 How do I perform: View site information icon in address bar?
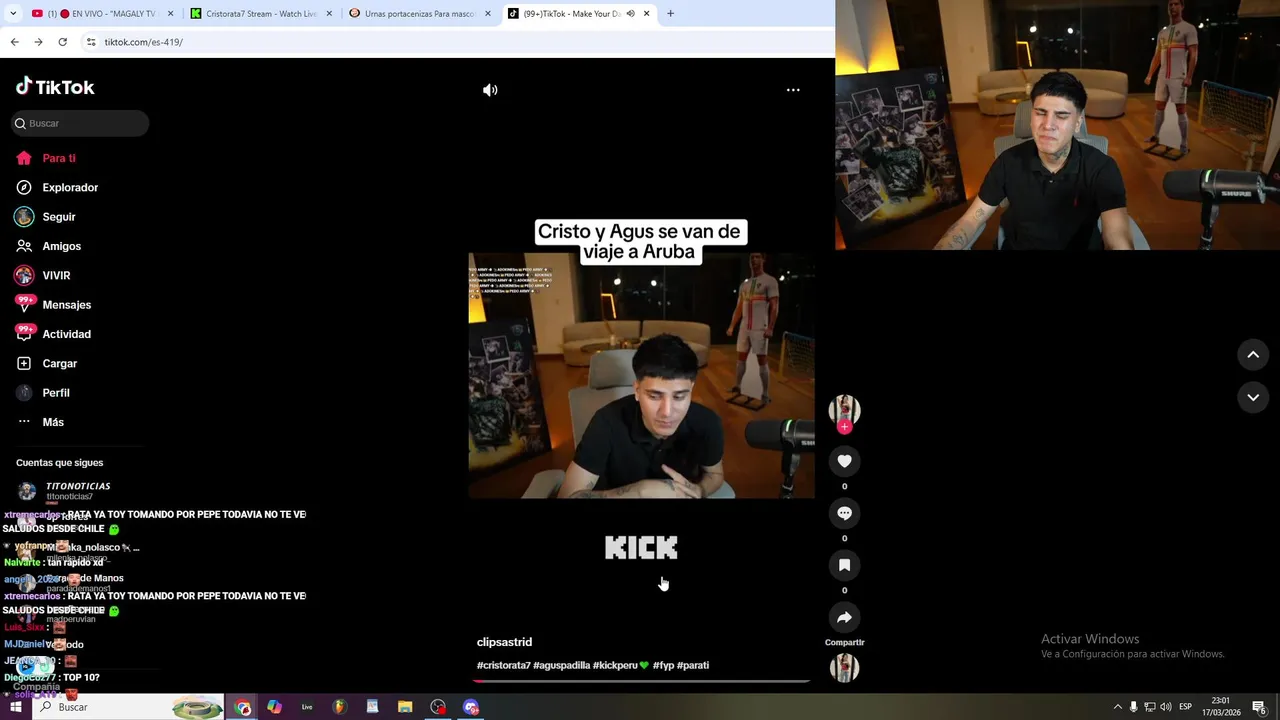pos(91,42)
